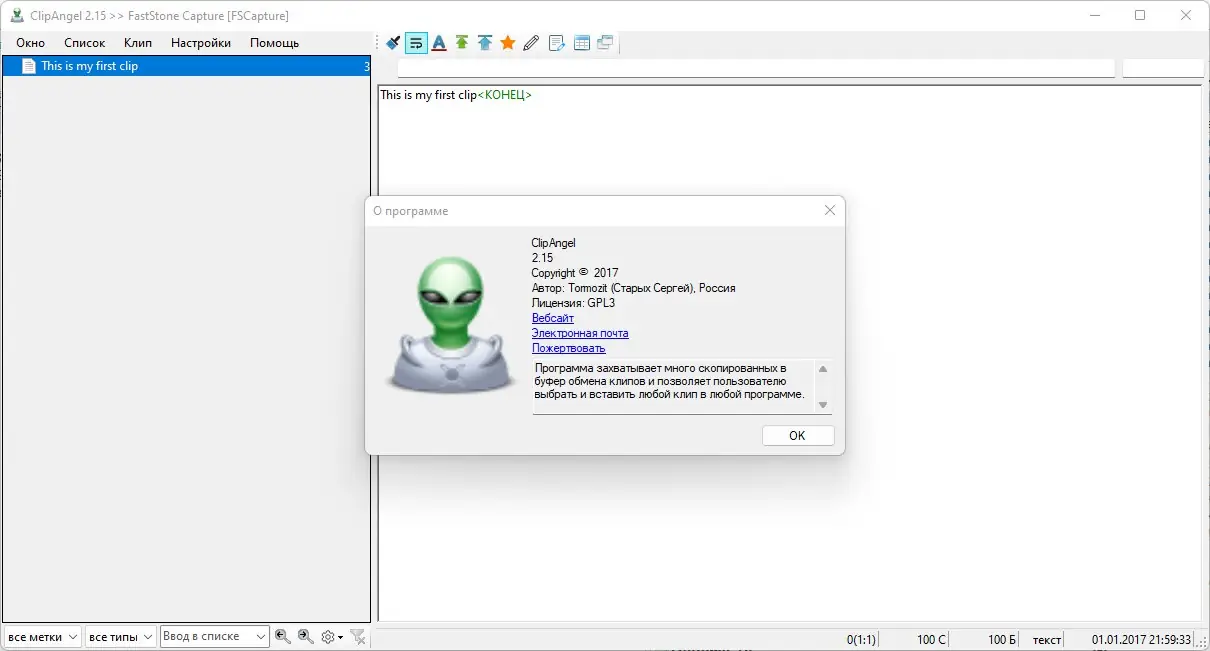The height and width of the screenshot is (651, 1210).
Task: Click the wide blank field above the clip text
Action: click(756, 68)
